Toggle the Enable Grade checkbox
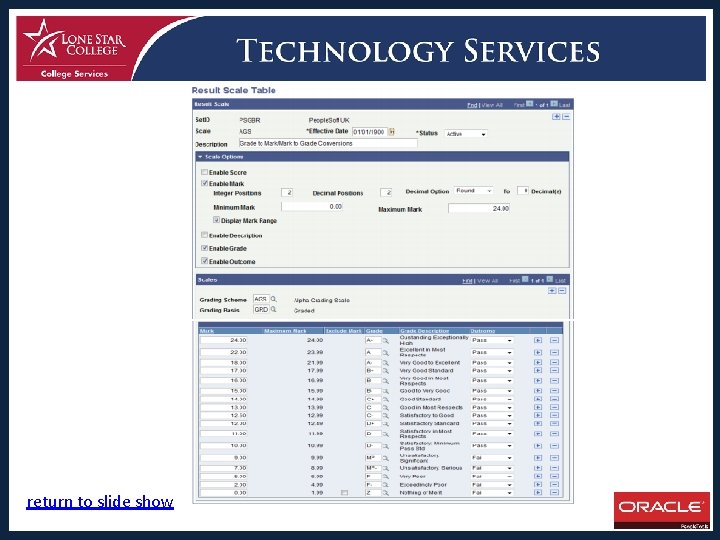The image size is (720, 540). coord(204,248)
